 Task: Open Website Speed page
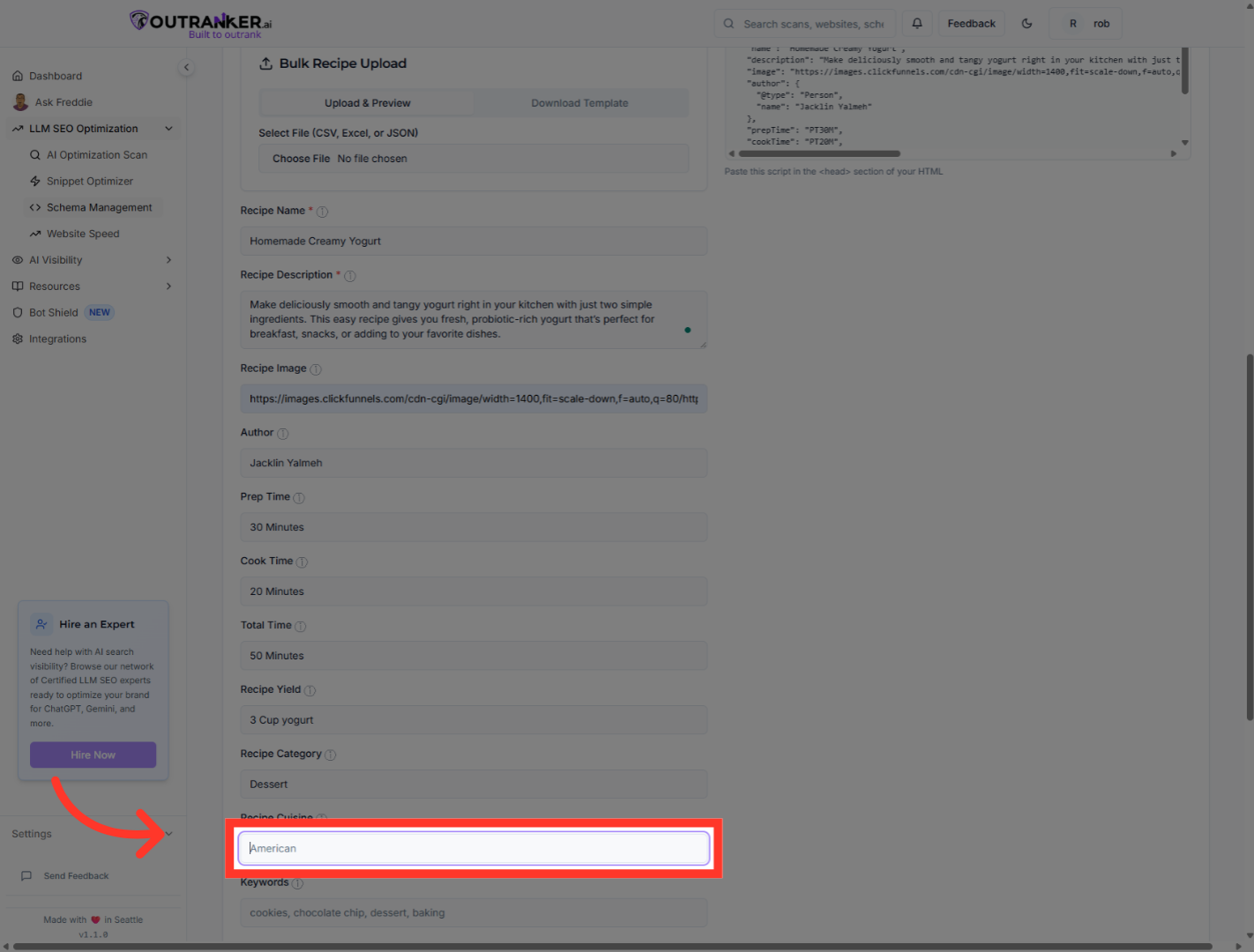(83, 234)
